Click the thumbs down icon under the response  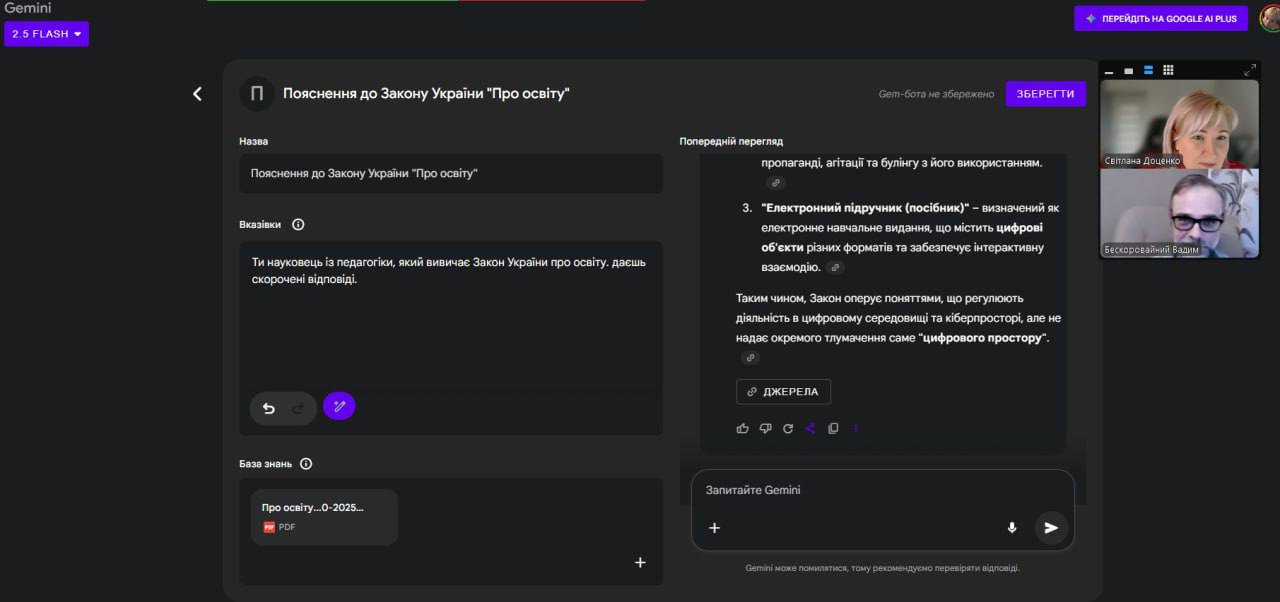tap(765, 429)
